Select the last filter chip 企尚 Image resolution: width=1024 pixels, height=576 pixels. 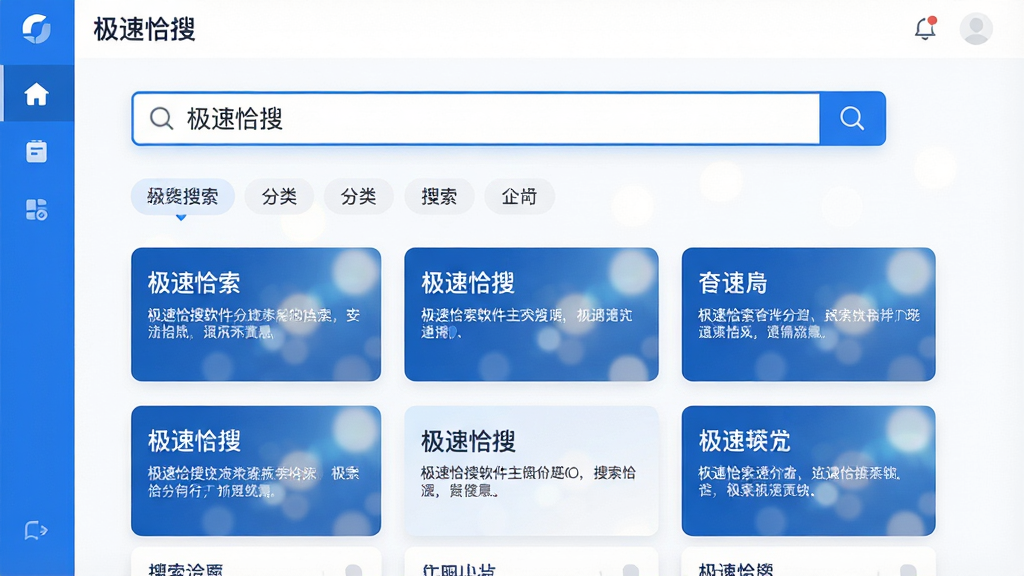click(519, 197)
